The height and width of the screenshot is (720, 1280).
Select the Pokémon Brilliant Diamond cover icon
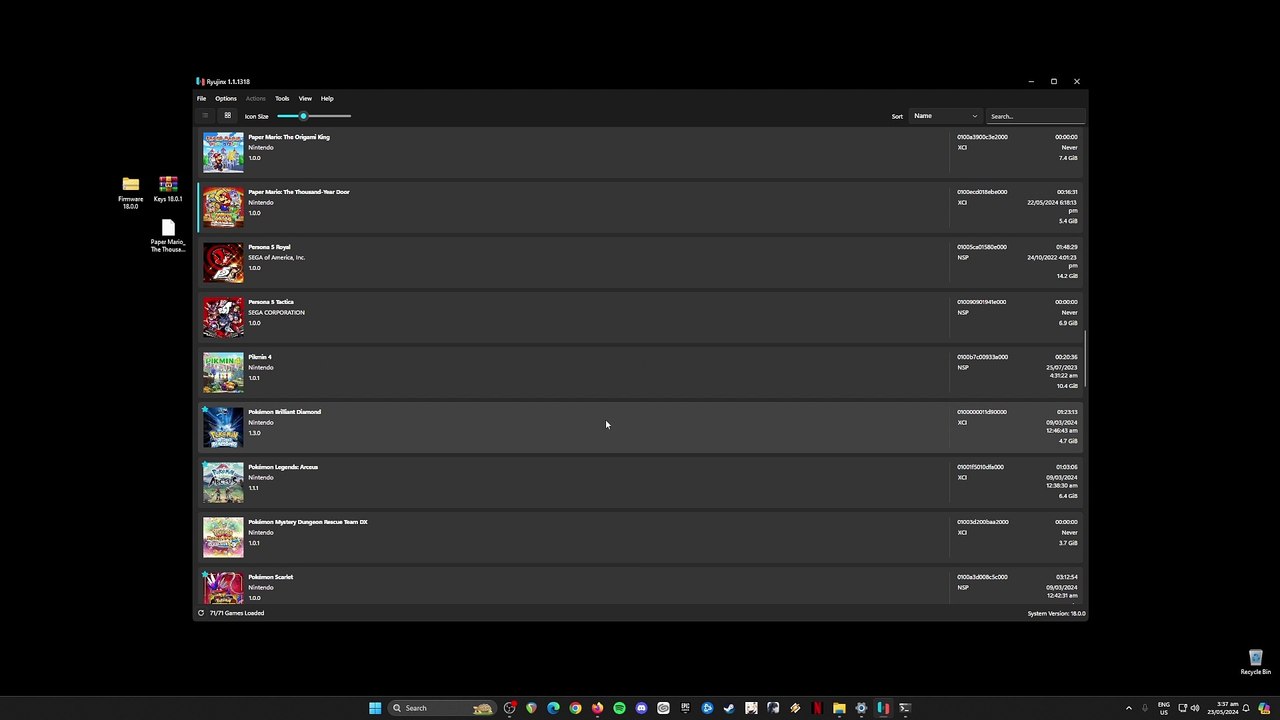(223, 427)
